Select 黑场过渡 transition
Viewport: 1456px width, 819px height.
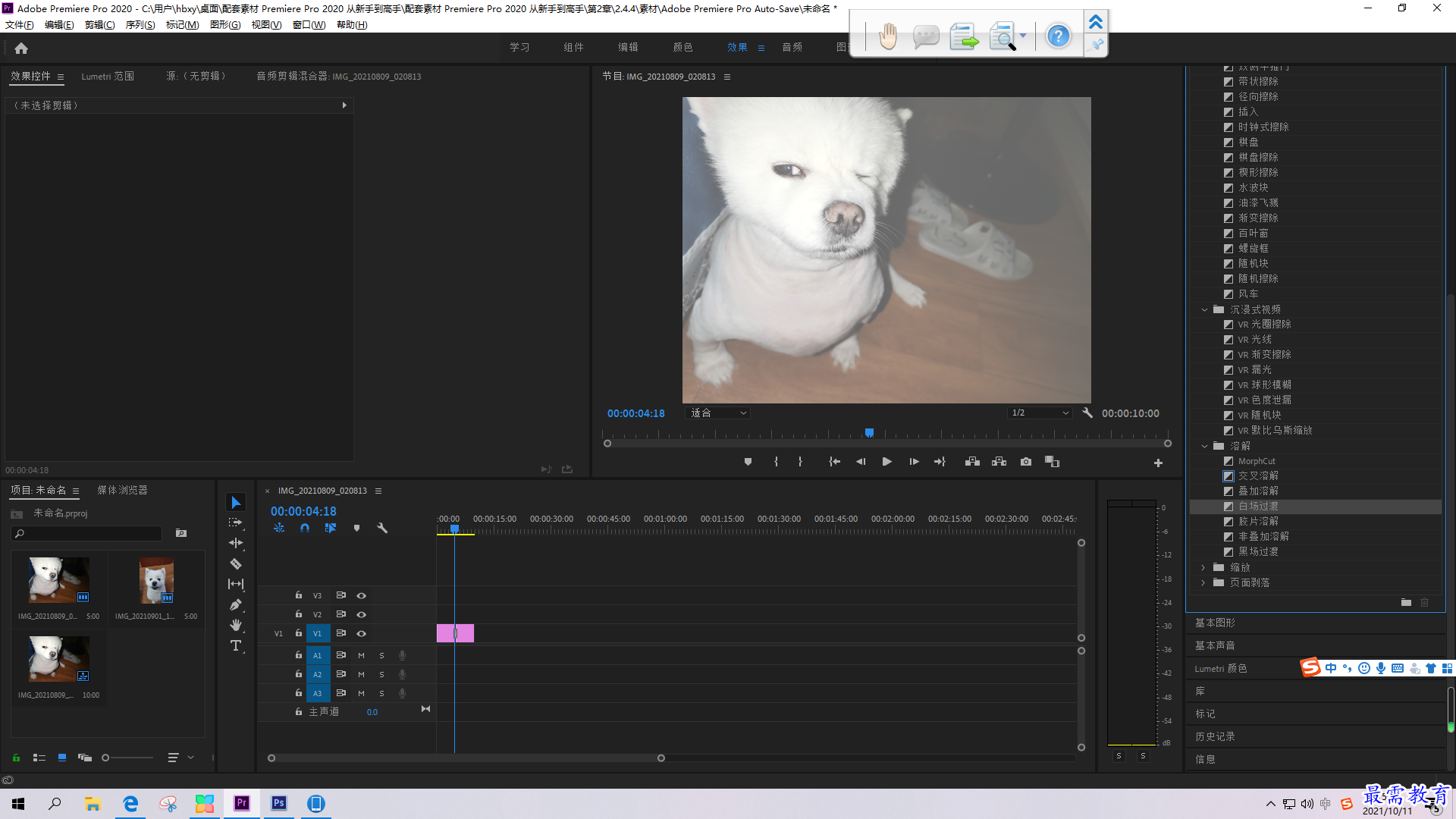click(1258, 552)
